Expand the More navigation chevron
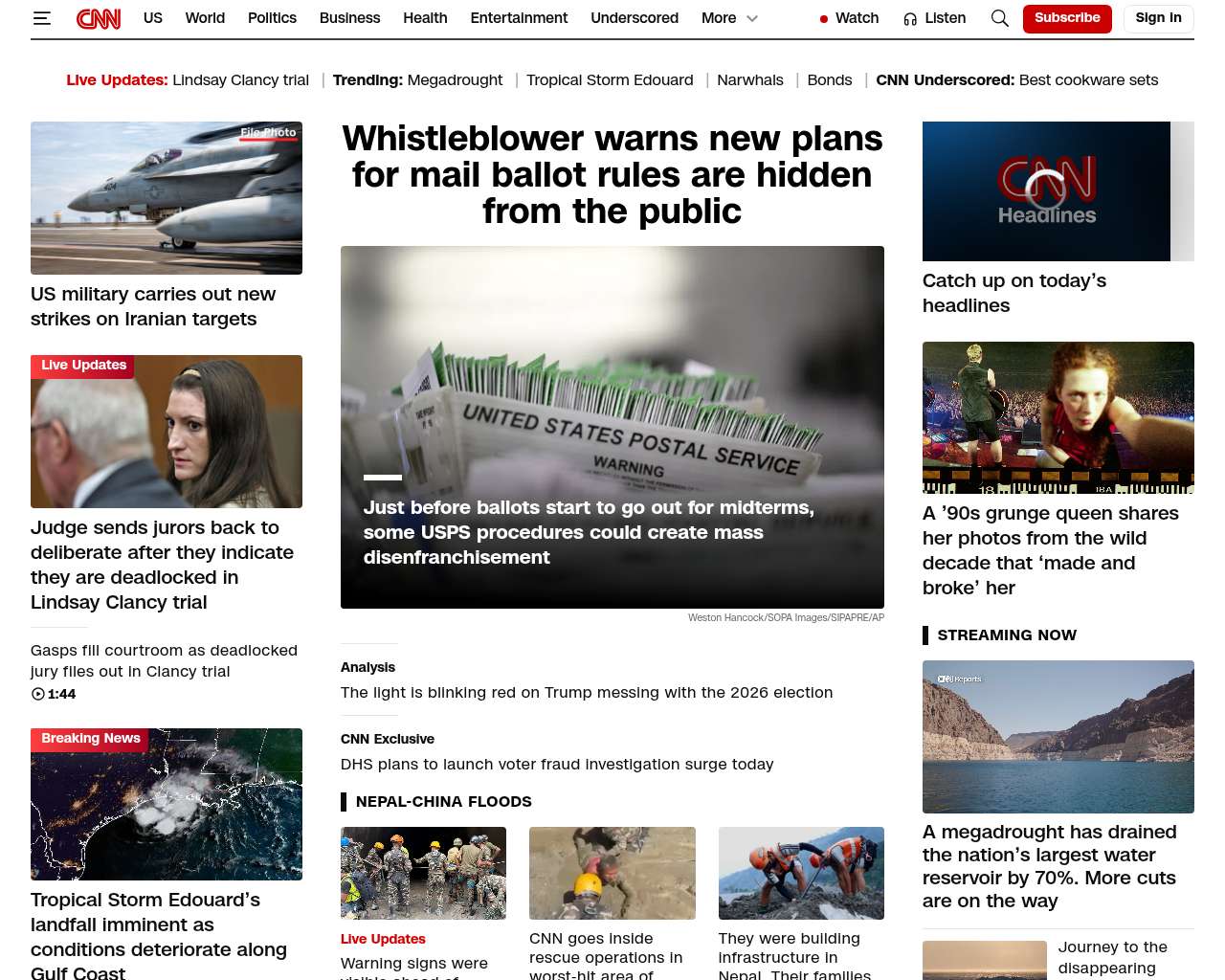 click(752, 18)
